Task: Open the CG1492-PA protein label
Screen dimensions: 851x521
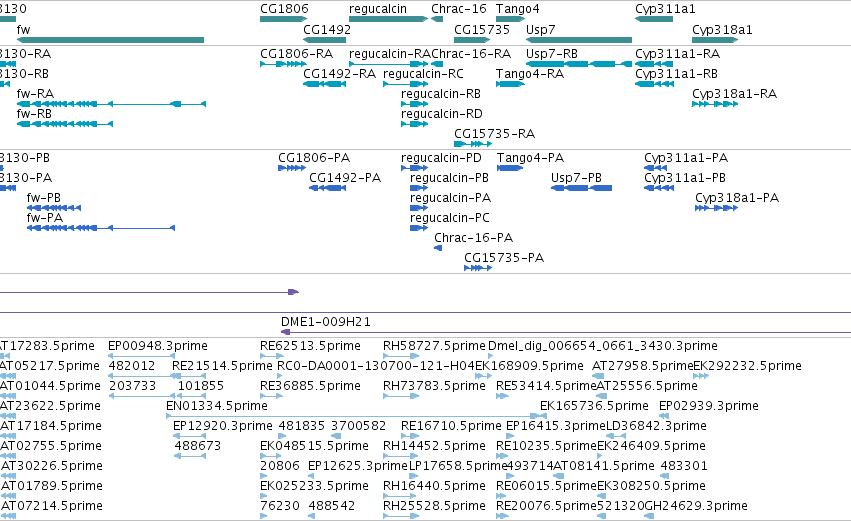Action: point(345,178)
